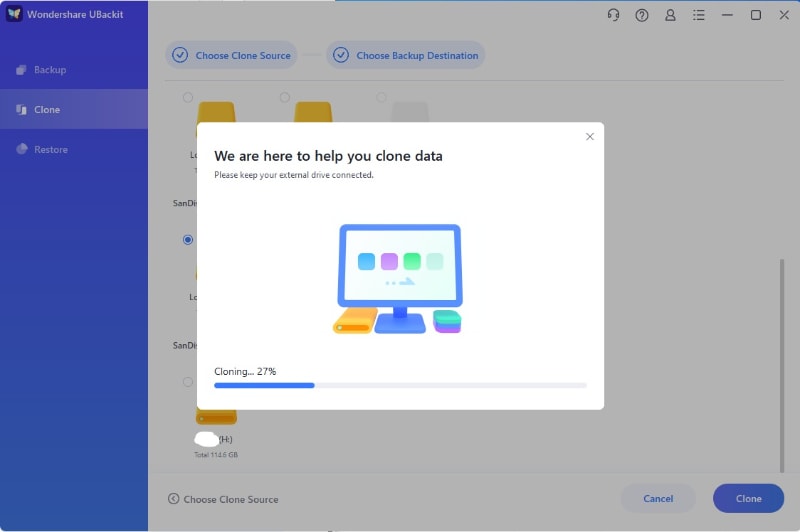Viewport: 800px width, 532px height.
Task: Open the user account icon
Action: pos(670,15)
